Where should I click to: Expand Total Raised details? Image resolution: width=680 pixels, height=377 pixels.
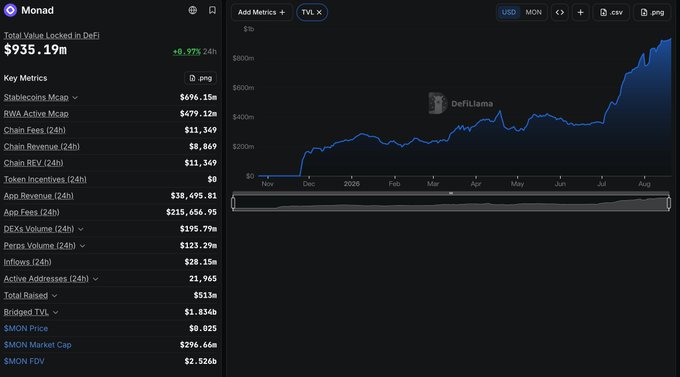point(54,296)
